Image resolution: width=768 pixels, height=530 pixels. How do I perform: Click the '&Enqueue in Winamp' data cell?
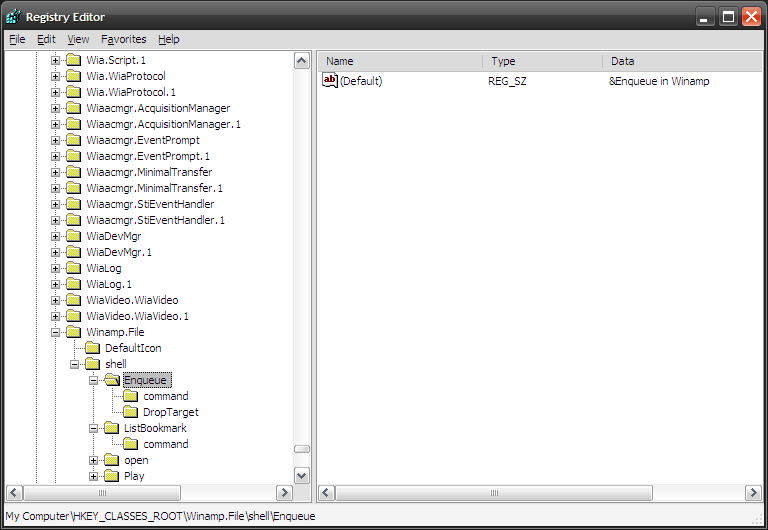coord(659,81)
